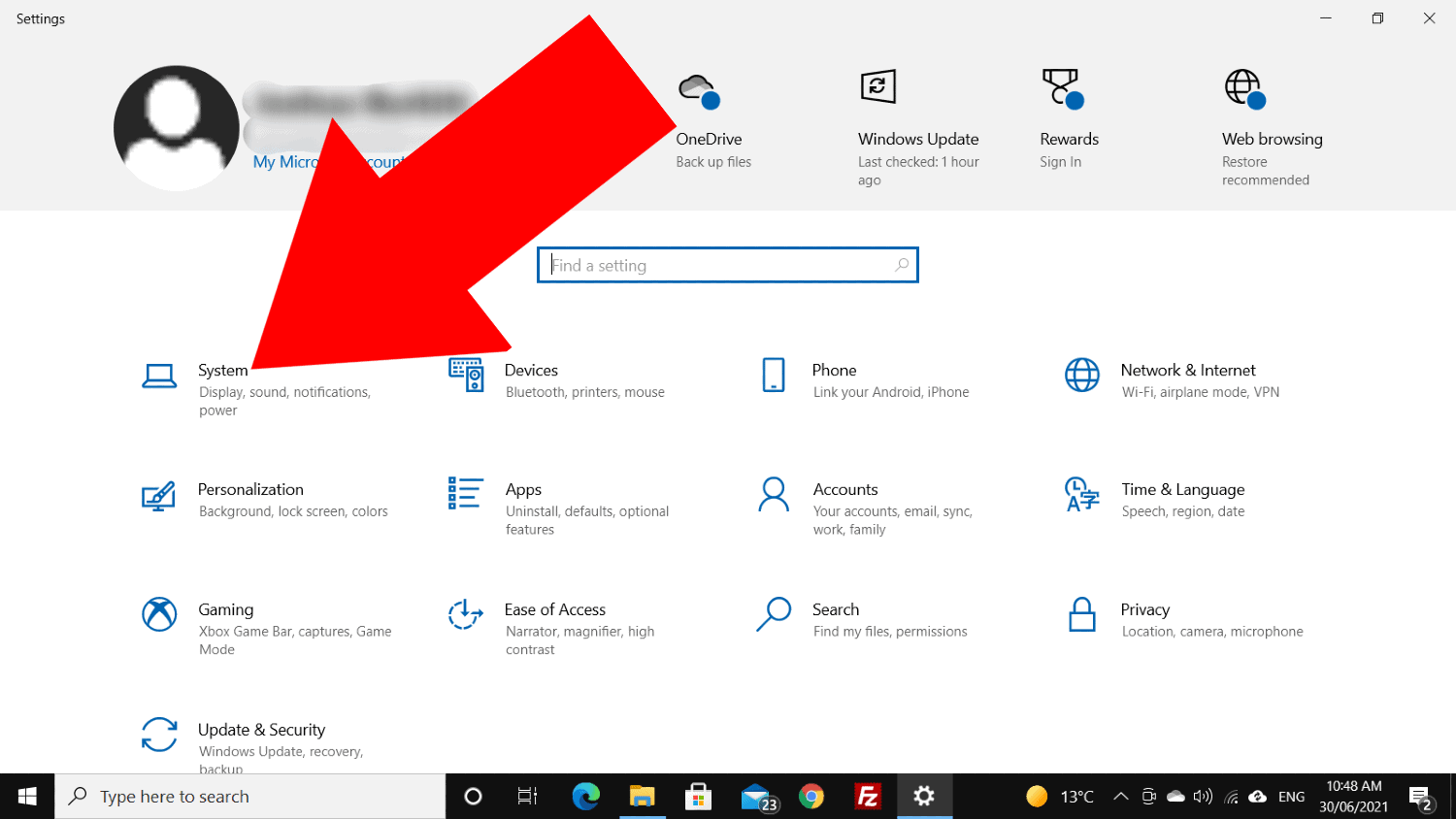Open the Wi-Fi network tray icon
The image size is (1456, 819).
(1231, 798)
